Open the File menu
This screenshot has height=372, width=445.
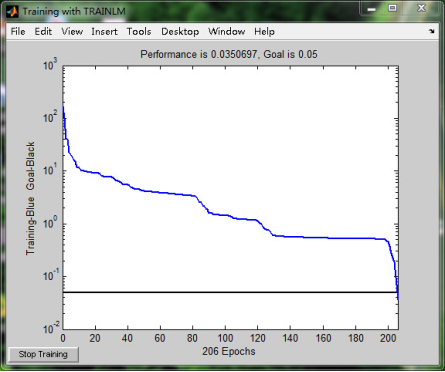pyautogui.click(x=18, y=32)
